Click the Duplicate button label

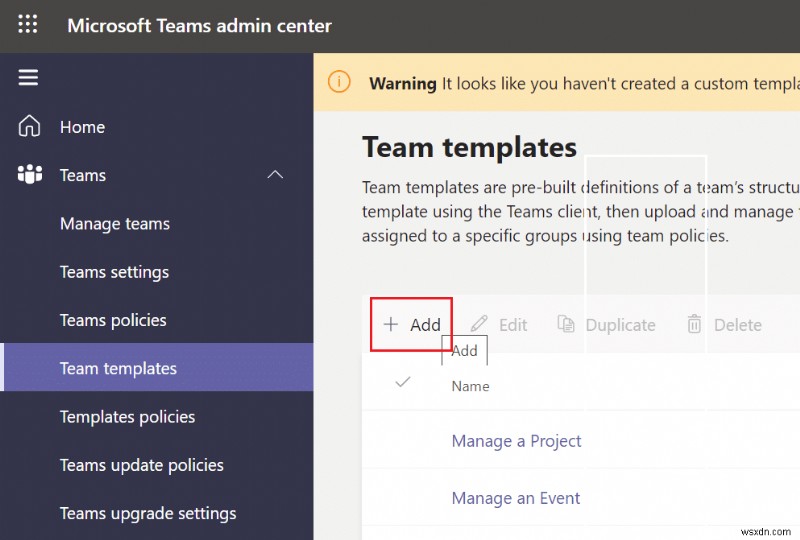(620, 325)
